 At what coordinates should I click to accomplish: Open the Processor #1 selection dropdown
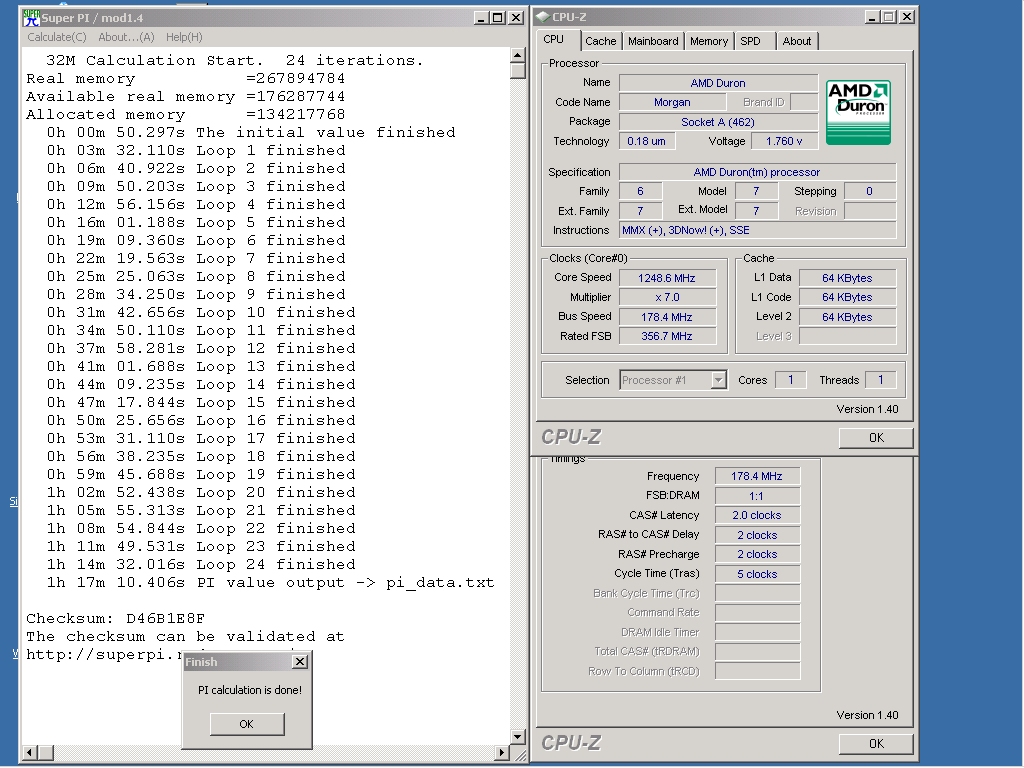718,380
